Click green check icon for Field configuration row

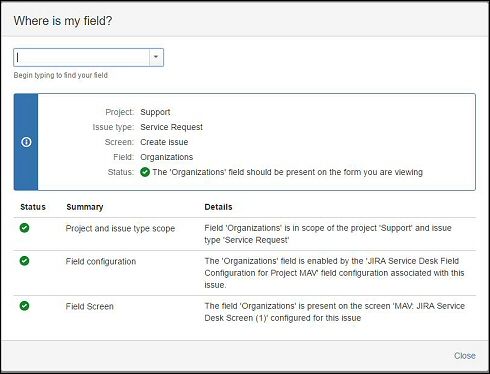24,261
